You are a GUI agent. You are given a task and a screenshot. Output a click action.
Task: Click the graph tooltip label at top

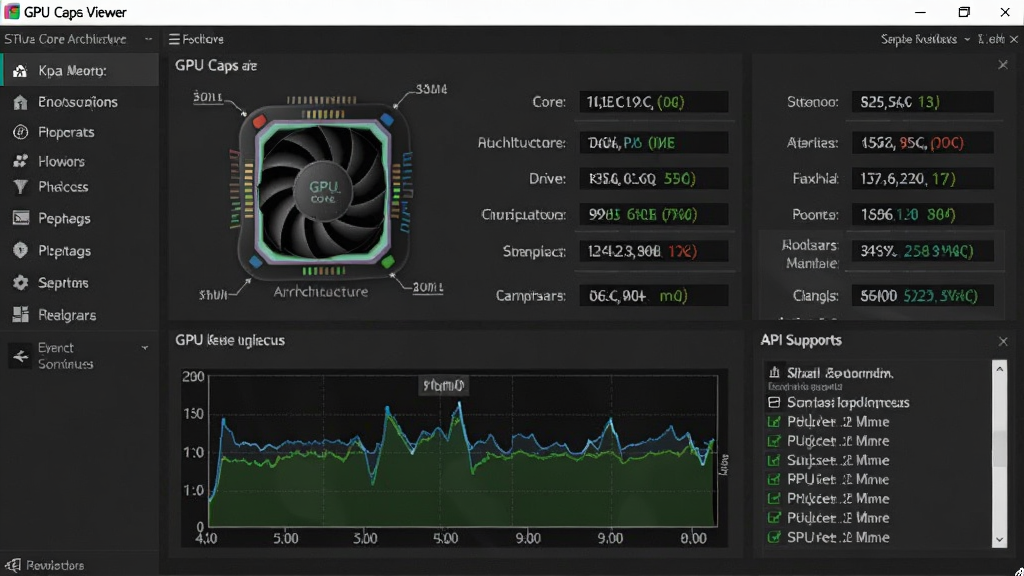coord(443,386)
